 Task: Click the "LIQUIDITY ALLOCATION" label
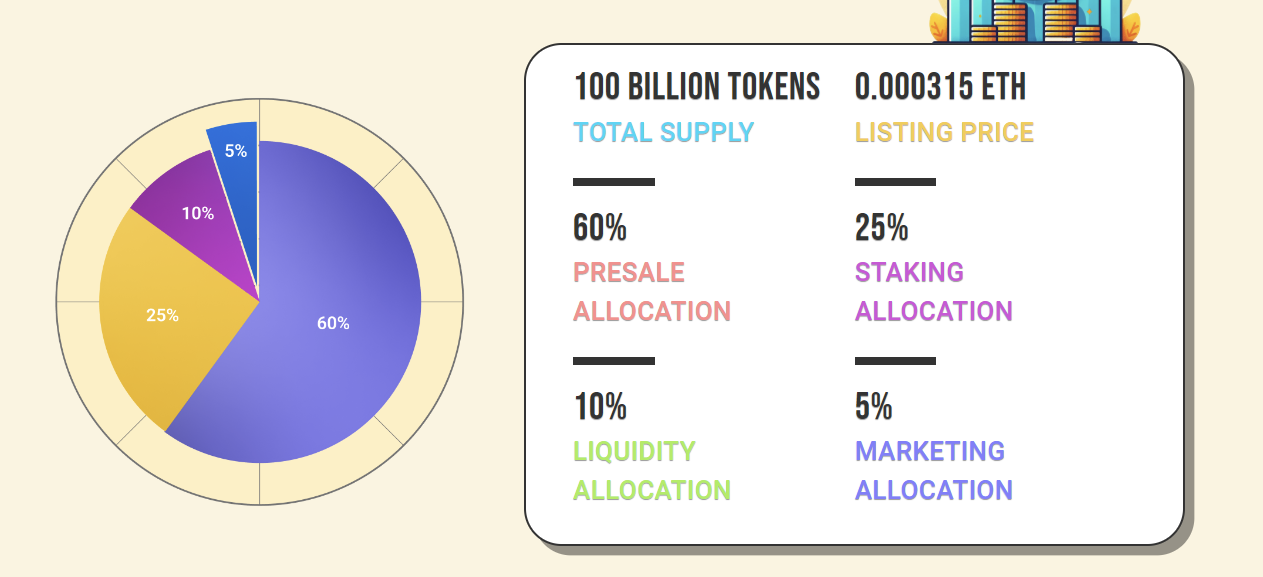tap(651, 470)
